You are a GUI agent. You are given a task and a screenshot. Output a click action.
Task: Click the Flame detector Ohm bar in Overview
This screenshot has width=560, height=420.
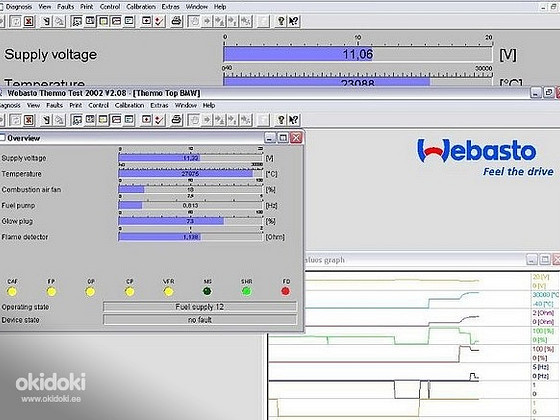click(x=191, y=237)
